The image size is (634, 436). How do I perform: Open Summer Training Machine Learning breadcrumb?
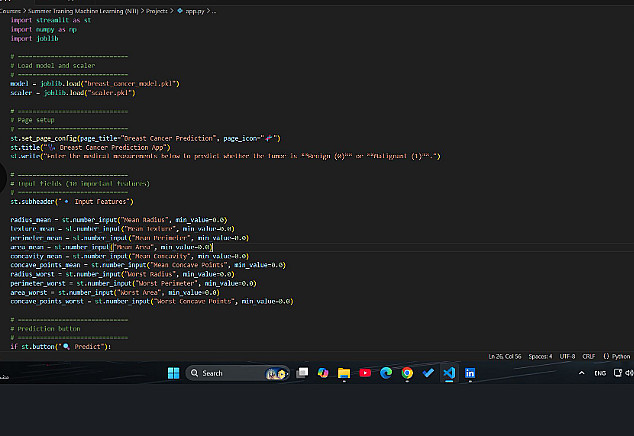[83, 11]
